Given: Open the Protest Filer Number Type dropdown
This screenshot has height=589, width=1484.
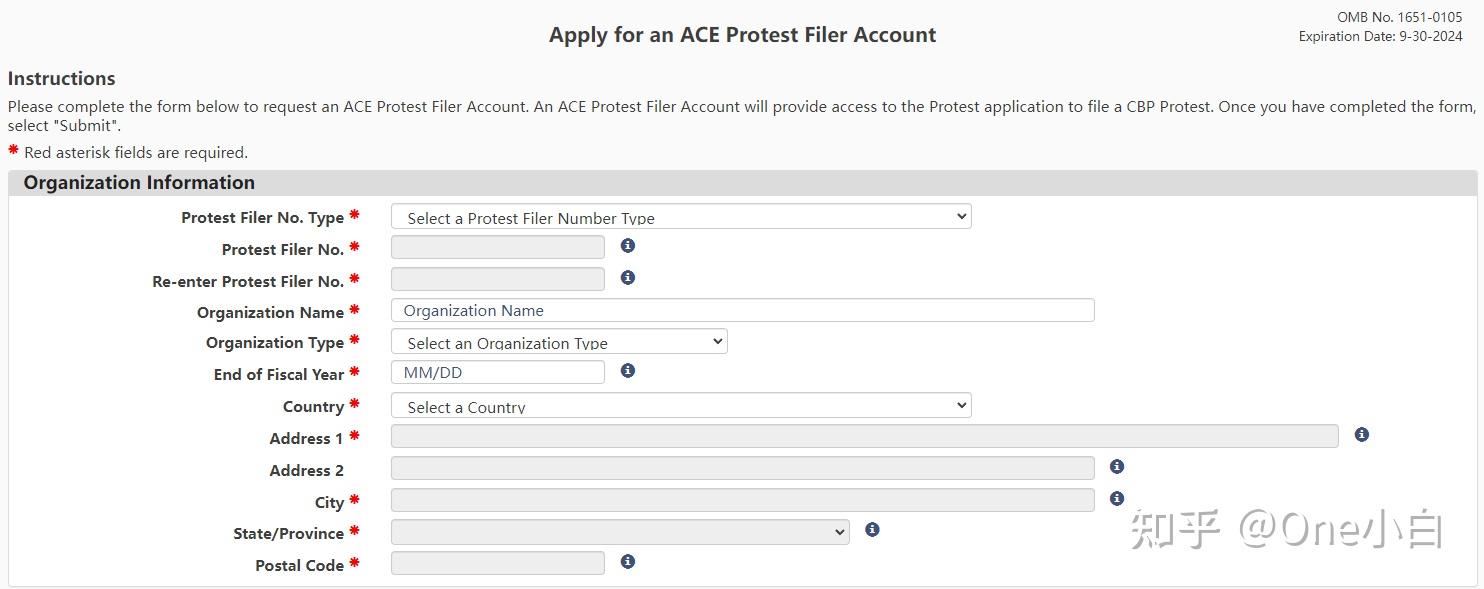Looking at the screenshot, I should [x=680, y=216].
